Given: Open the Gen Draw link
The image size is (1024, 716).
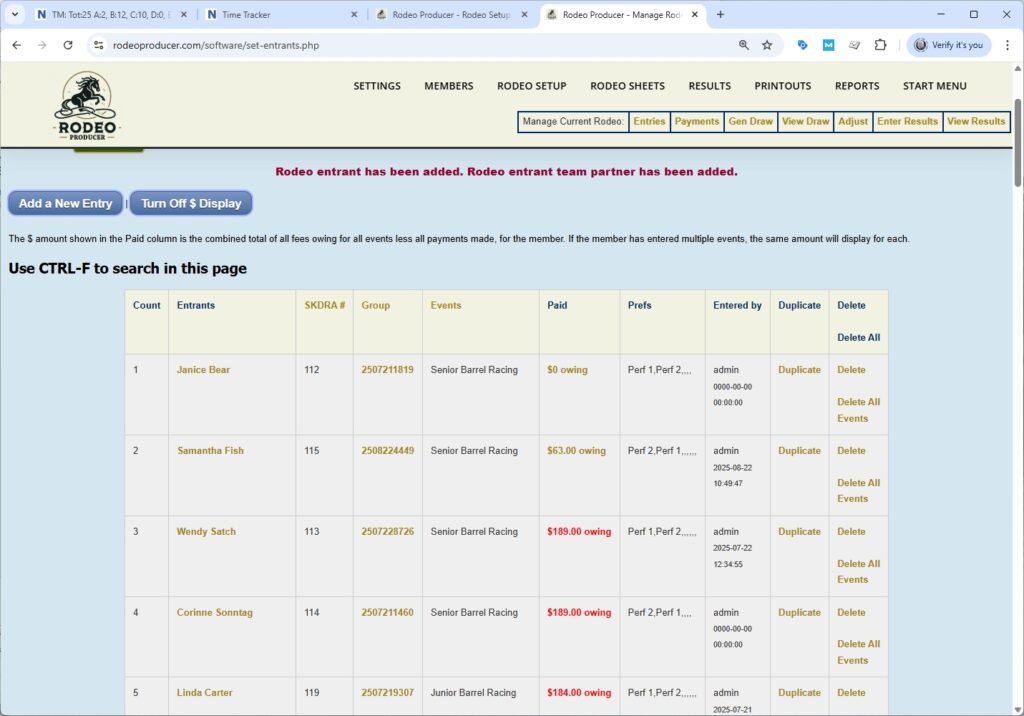Looking at the screenshot, I should [x=750, y=121].
